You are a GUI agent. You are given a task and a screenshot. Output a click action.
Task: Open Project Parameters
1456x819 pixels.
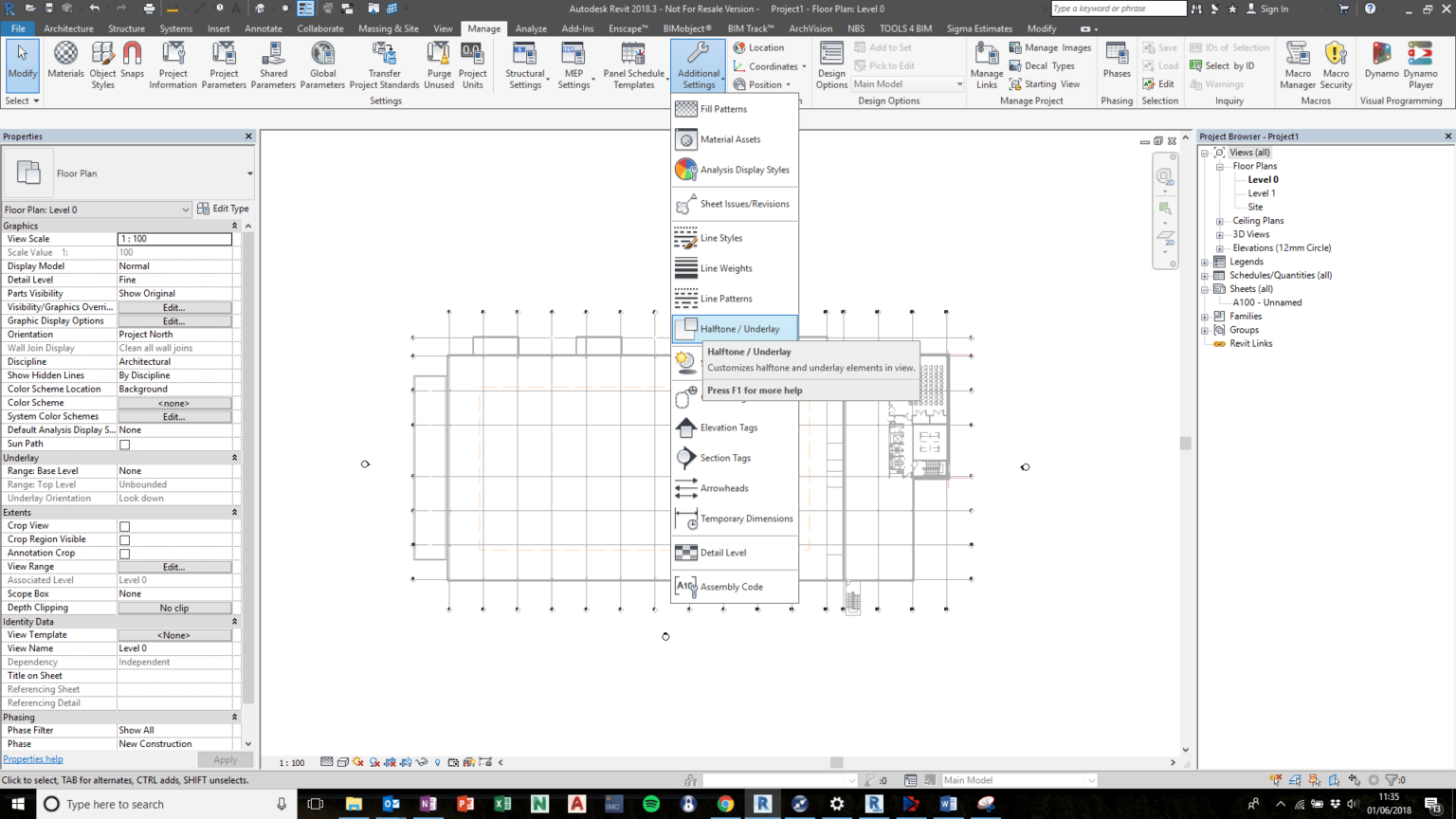tap(224, 64)
